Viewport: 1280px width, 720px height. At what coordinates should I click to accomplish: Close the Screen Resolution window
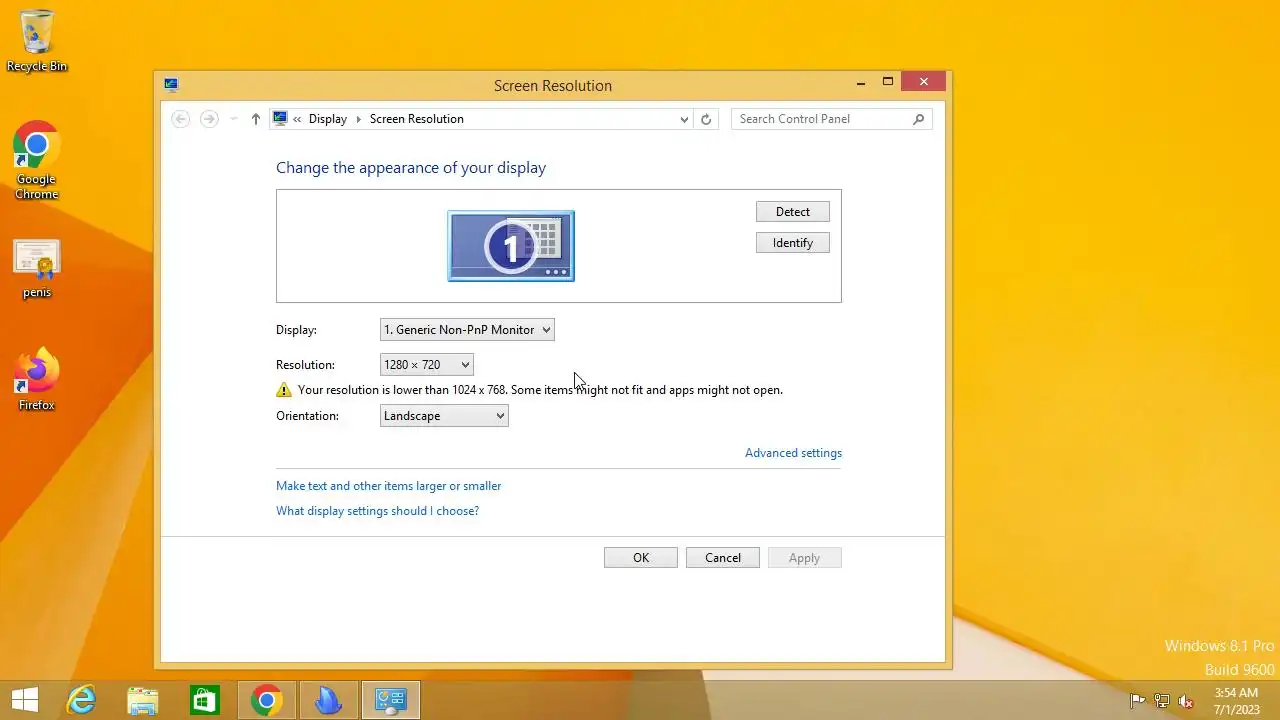924,82
